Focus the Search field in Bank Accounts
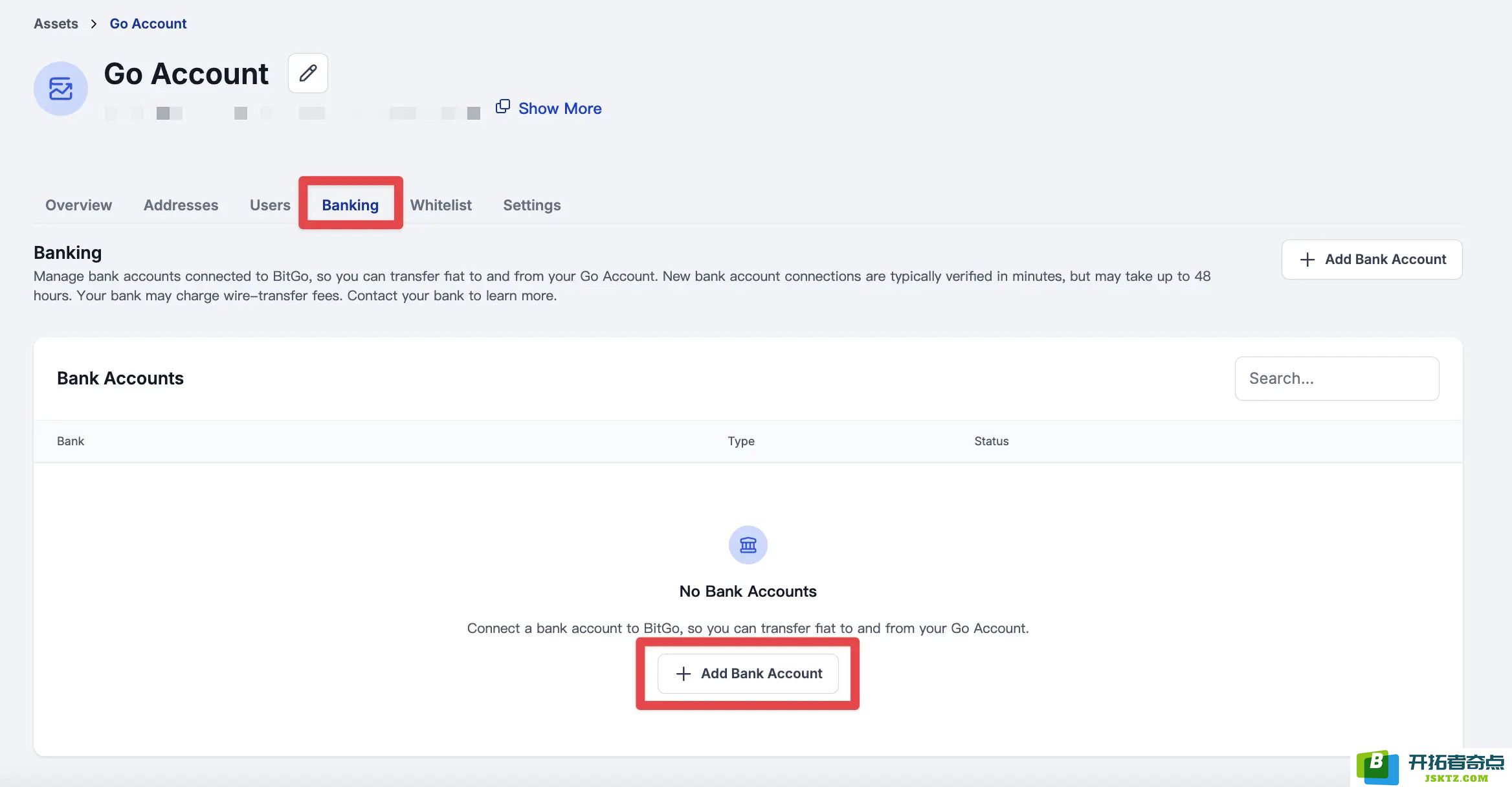This screenshot has height=787, width=1512. coord(1337,379)
